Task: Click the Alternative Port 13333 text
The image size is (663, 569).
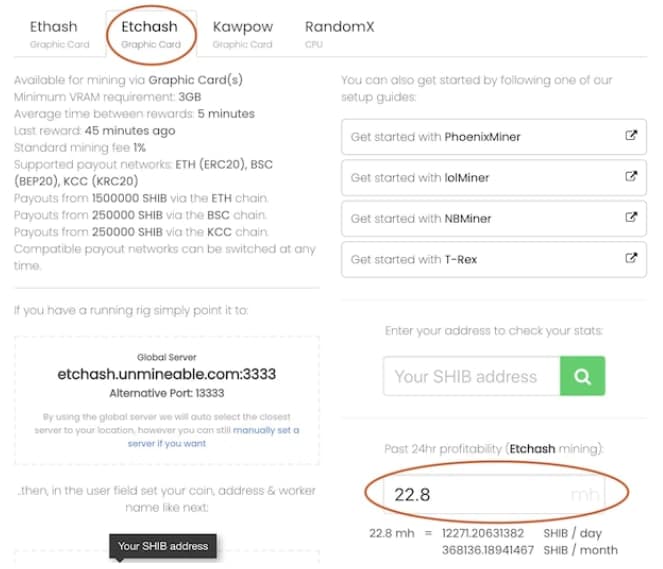Action: click(x=166, y=393)
